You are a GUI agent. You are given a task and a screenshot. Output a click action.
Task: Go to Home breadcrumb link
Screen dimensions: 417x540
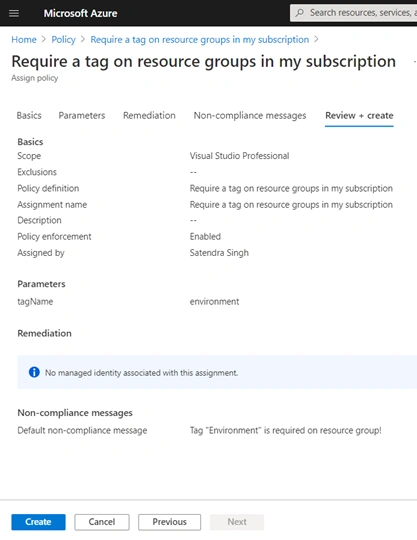pos(24,40)
